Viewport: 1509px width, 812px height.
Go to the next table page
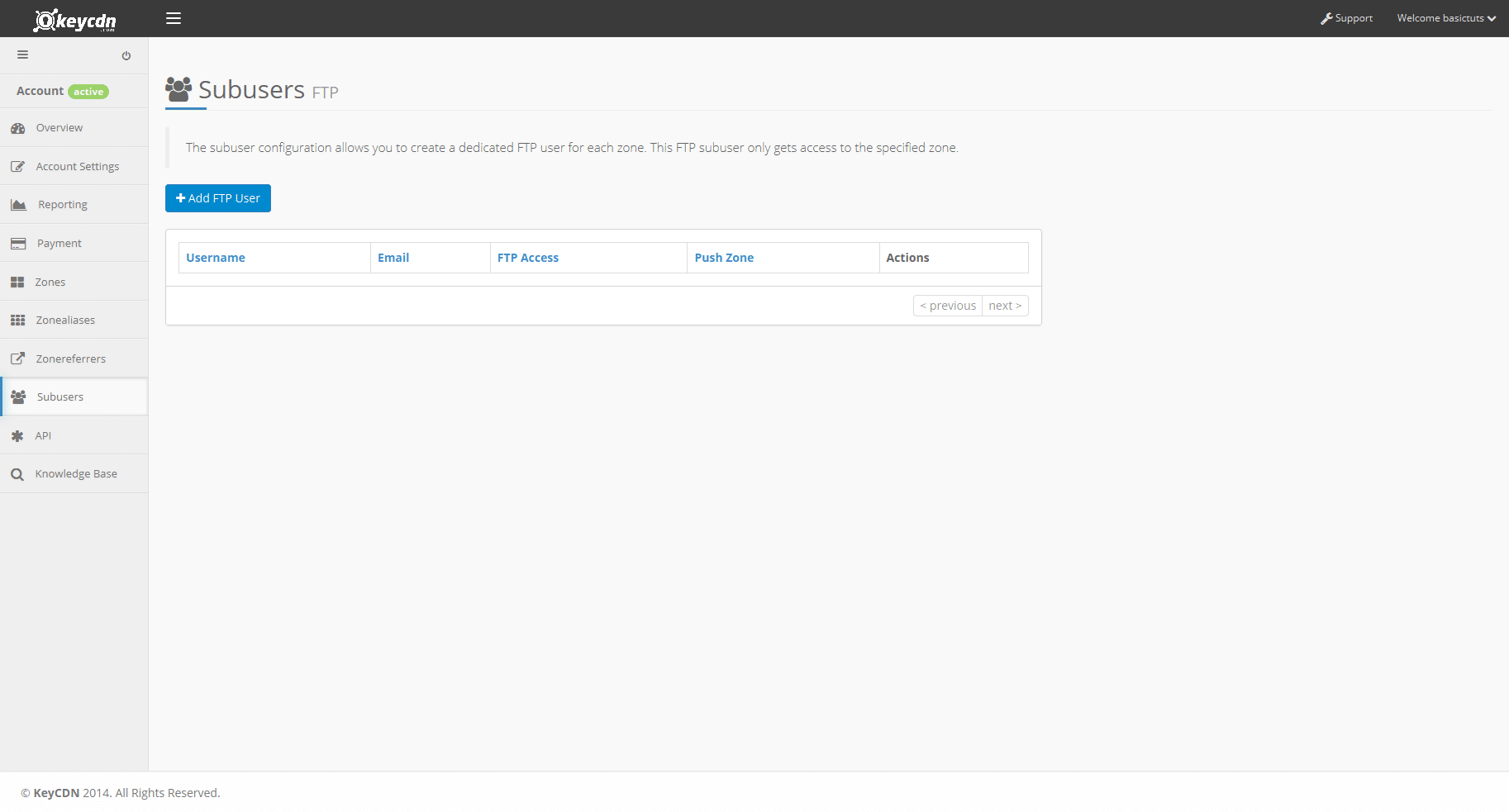pos(1005,306)
